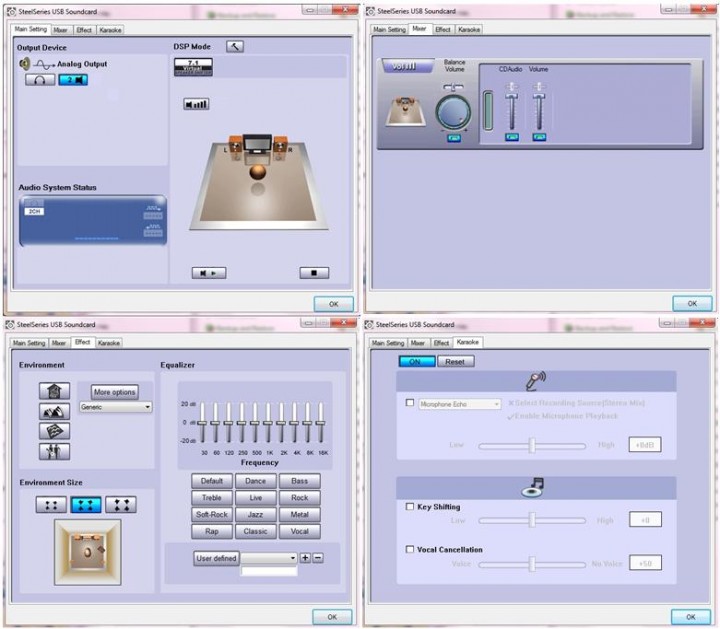Click the virtual speaker room display

259,181
